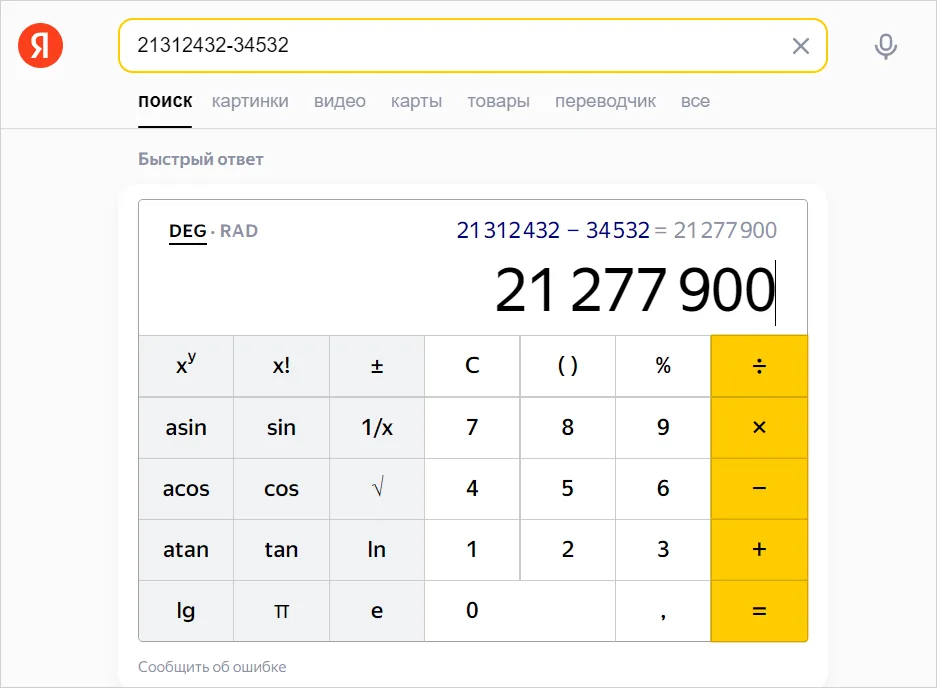Switch calculator to RAD mode

239,231
